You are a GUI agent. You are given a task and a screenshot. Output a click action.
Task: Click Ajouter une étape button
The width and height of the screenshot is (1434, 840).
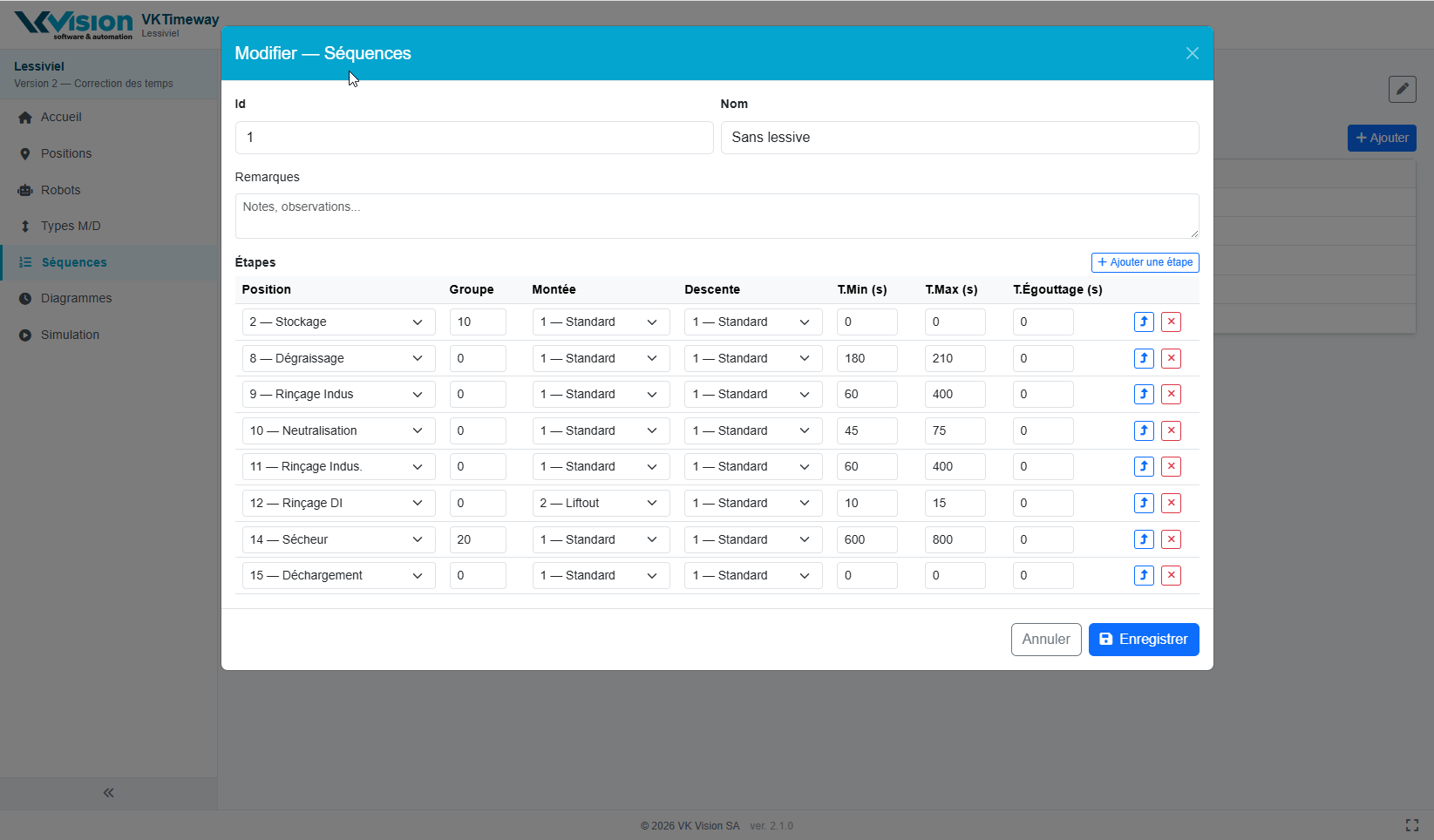click(1145, 262)
